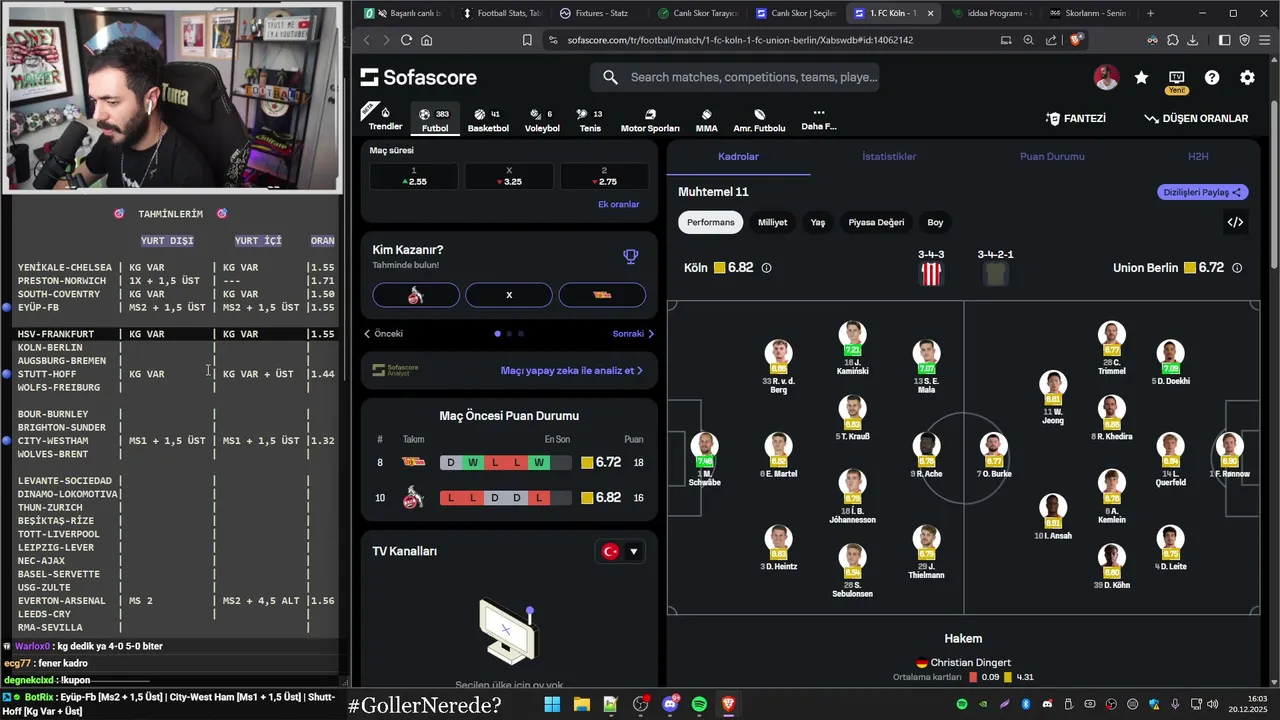
Task: Click referee name Christian Dingert
Action: tap(970, 662)
